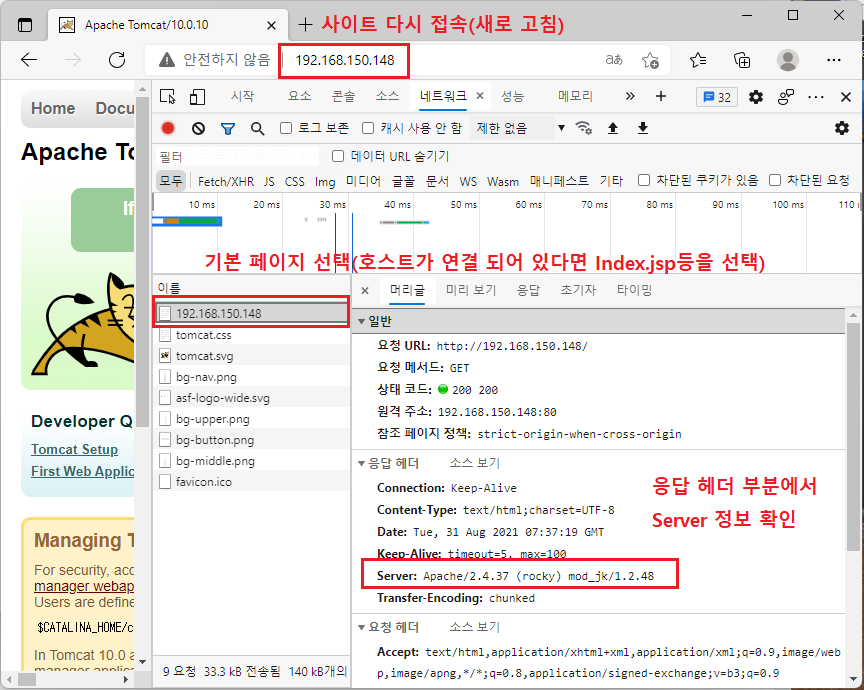The image size is (864, 690).
Task: Click the network 필터 text field
Action: (x=238, y=157)
